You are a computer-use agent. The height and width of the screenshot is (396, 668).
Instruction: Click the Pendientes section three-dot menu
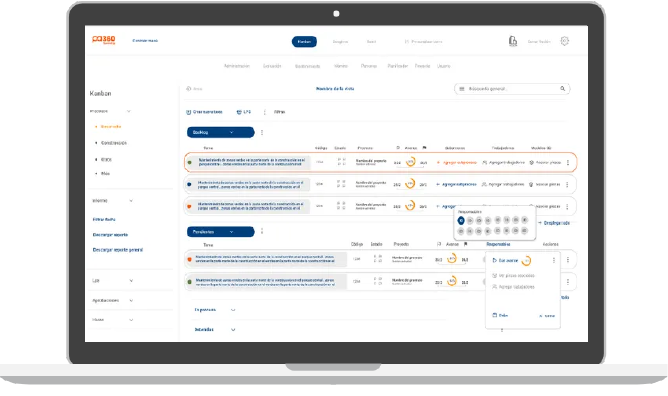262,231
